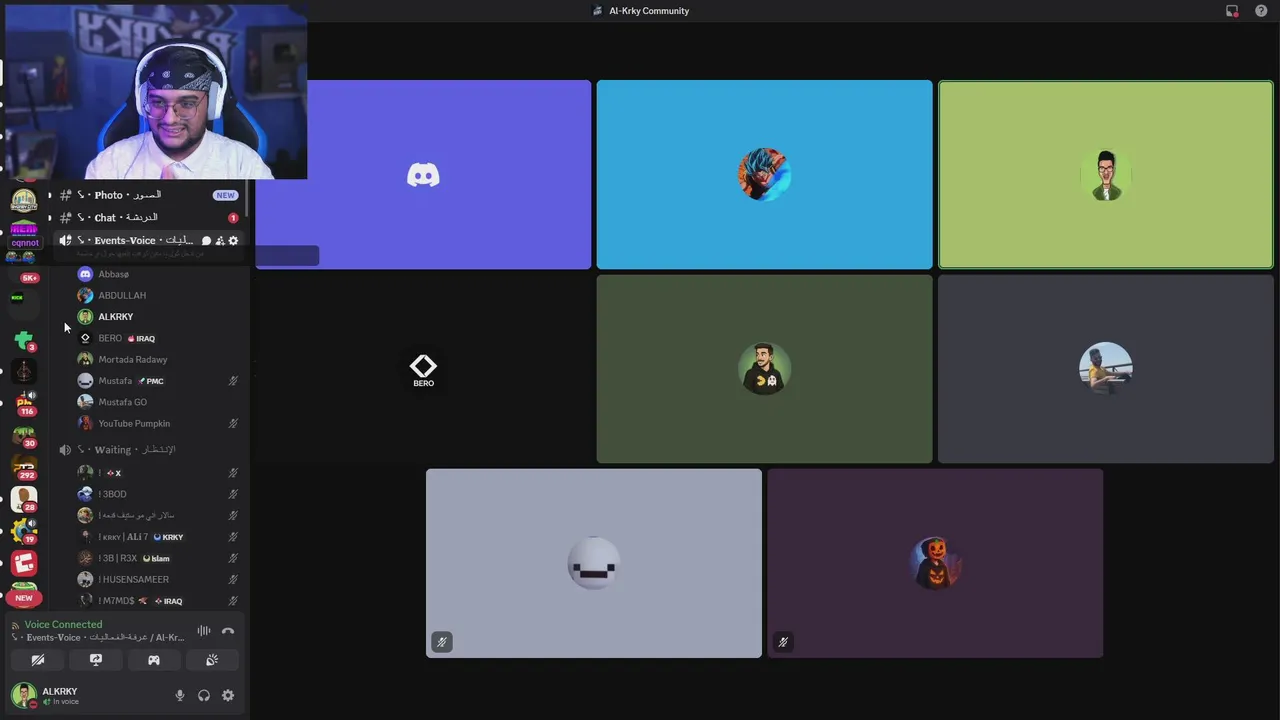
Task: Open noise suppression waveform icon
Action: pos(204,631)
